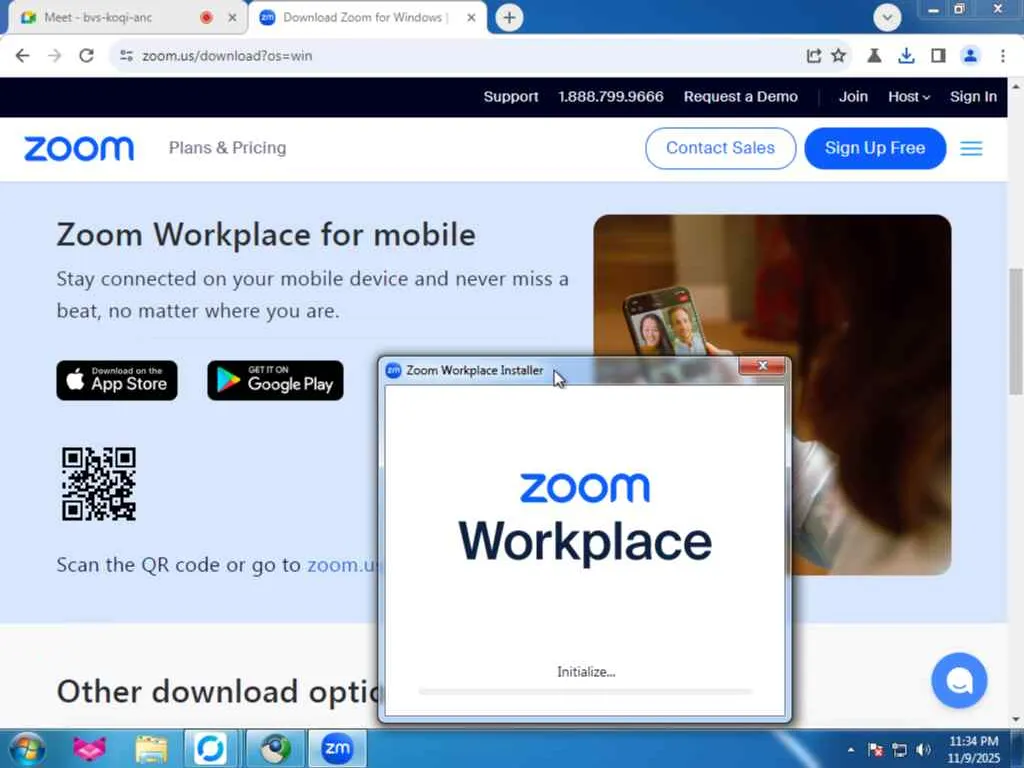
Task: Open Plans & Pricing menu
Action: pyautogui.click(x=227, y=148)
